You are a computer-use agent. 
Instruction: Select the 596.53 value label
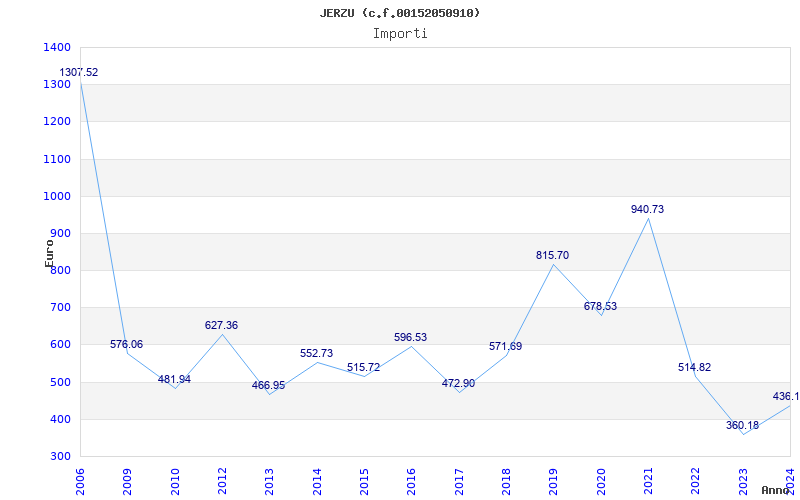click(410, 337)
